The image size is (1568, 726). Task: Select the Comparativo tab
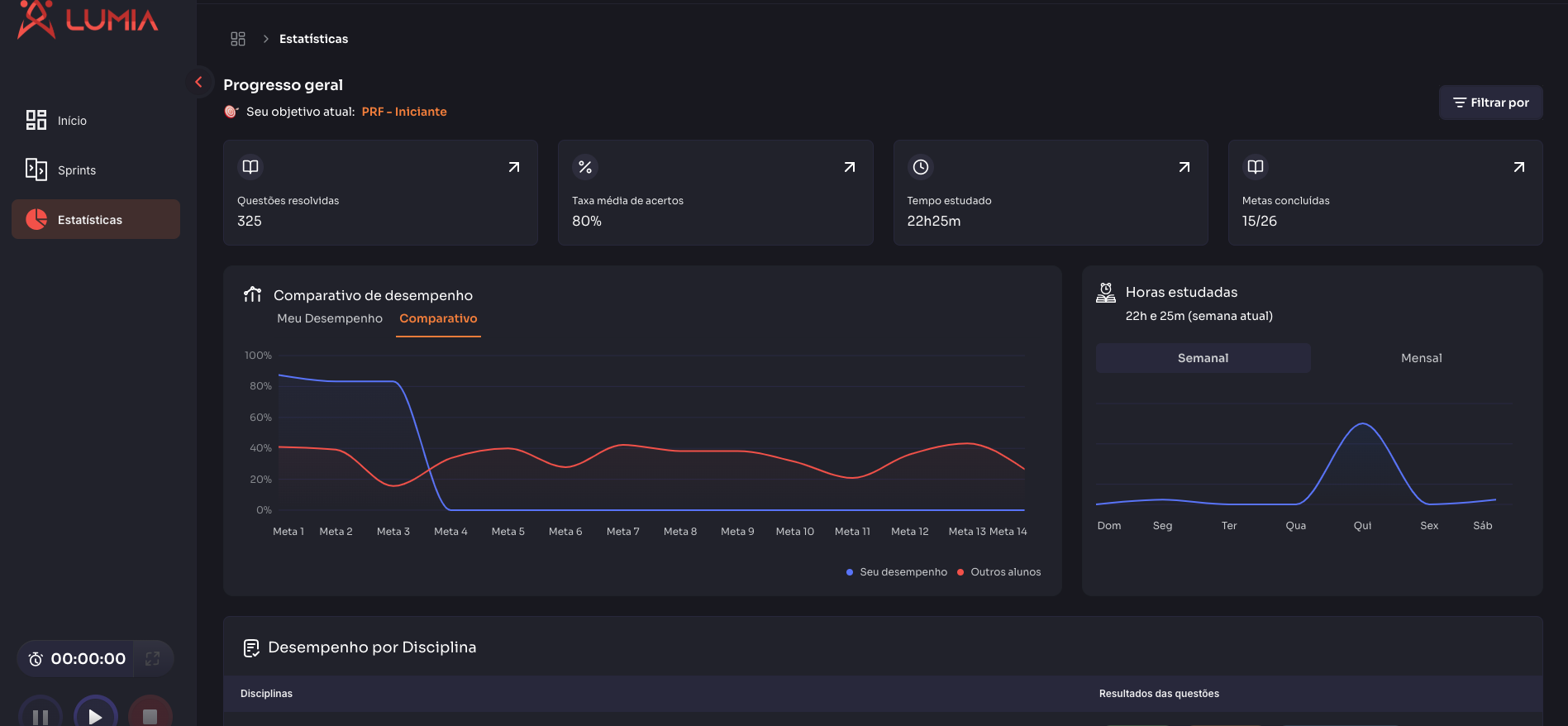click(x=438, y=318)
